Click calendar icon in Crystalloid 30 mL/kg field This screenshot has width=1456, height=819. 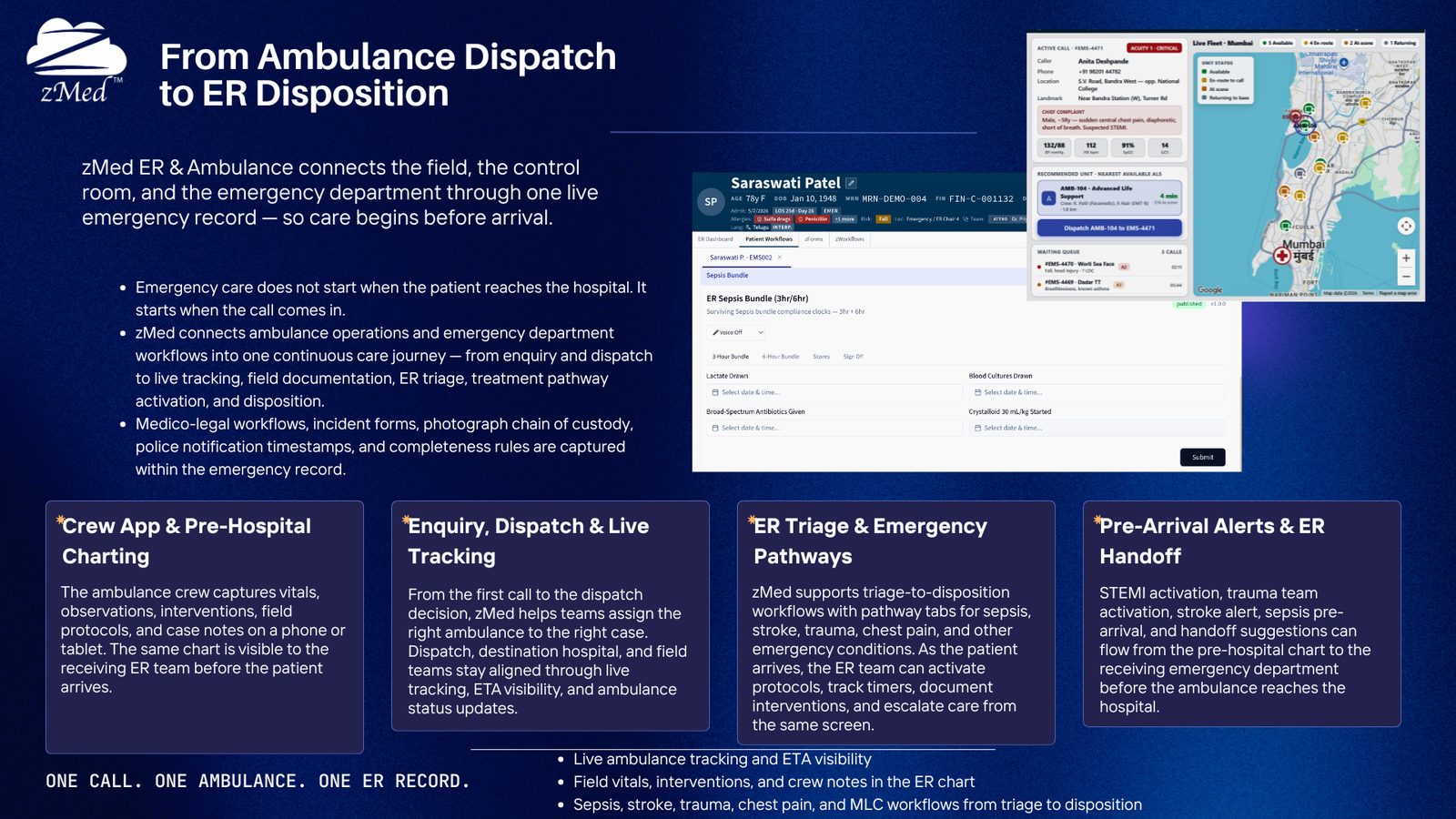click(977, 428)
